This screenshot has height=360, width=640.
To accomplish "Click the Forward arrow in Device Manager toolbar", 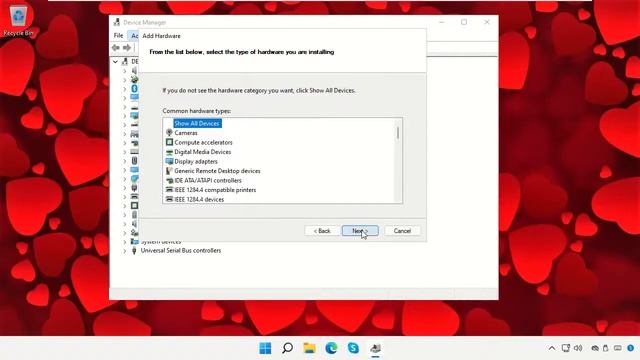I will (127, 48).
